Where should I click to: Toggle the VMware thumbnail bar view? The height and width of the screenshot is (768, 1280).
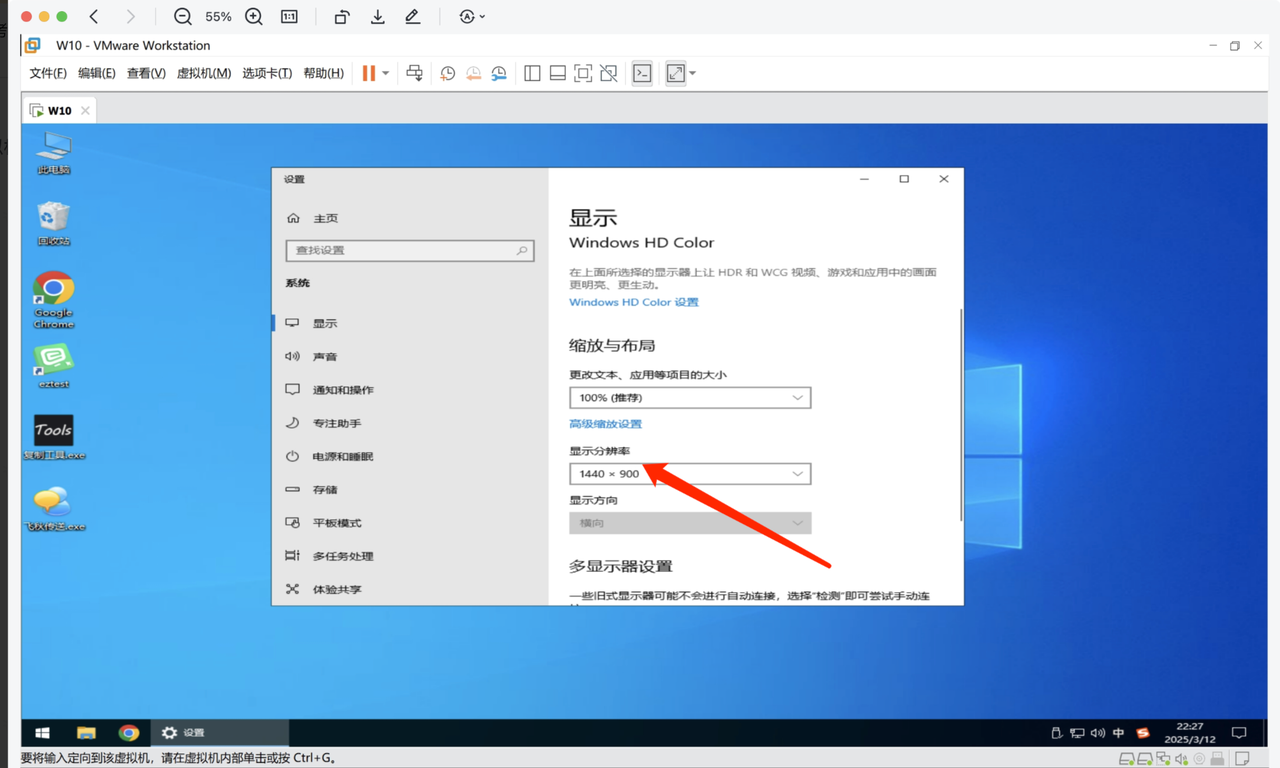click(558, 73)
